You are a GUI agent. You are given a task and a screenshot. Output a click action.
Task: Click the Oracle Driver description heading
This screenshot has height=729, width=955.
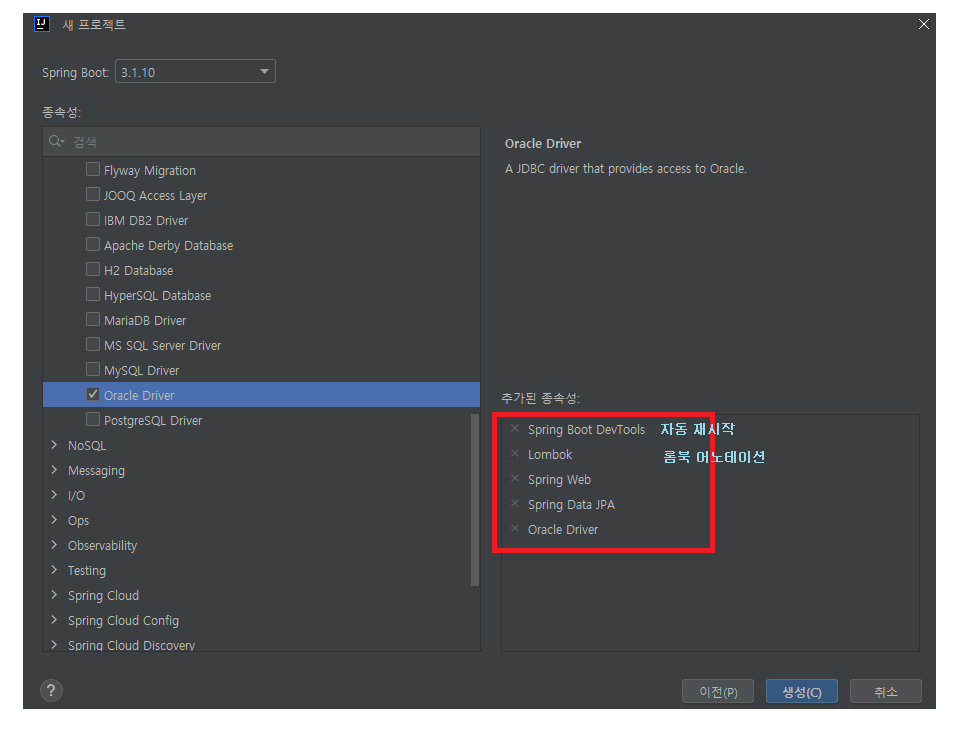pos(543,144)
